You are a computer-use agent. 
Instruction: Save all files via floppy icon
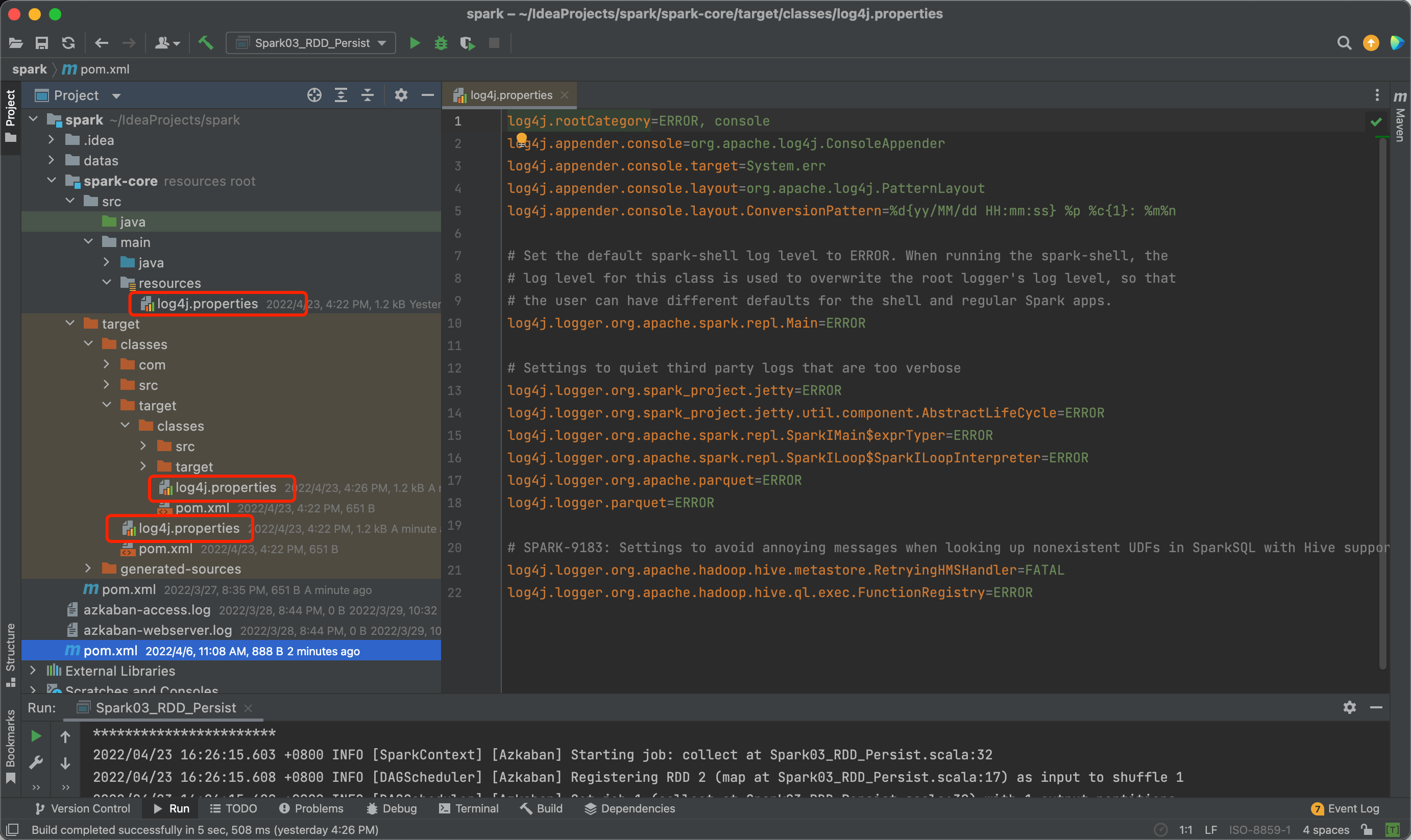42,43
